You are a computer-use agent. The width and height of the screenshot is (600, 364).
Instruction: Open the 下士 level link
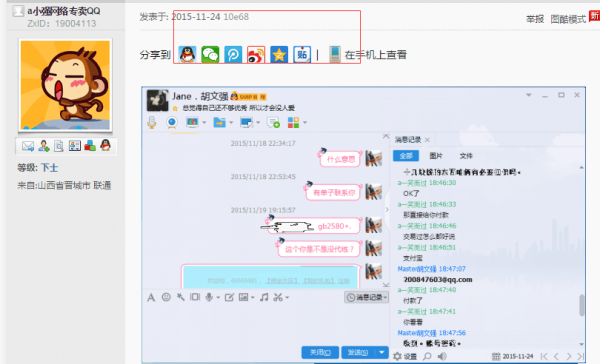click(x=49, y=168)
